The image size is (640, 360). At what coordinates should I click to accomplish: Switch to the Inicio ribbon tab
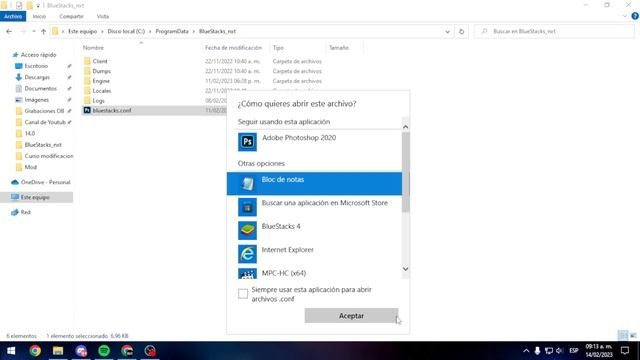(x=39, y=16)
